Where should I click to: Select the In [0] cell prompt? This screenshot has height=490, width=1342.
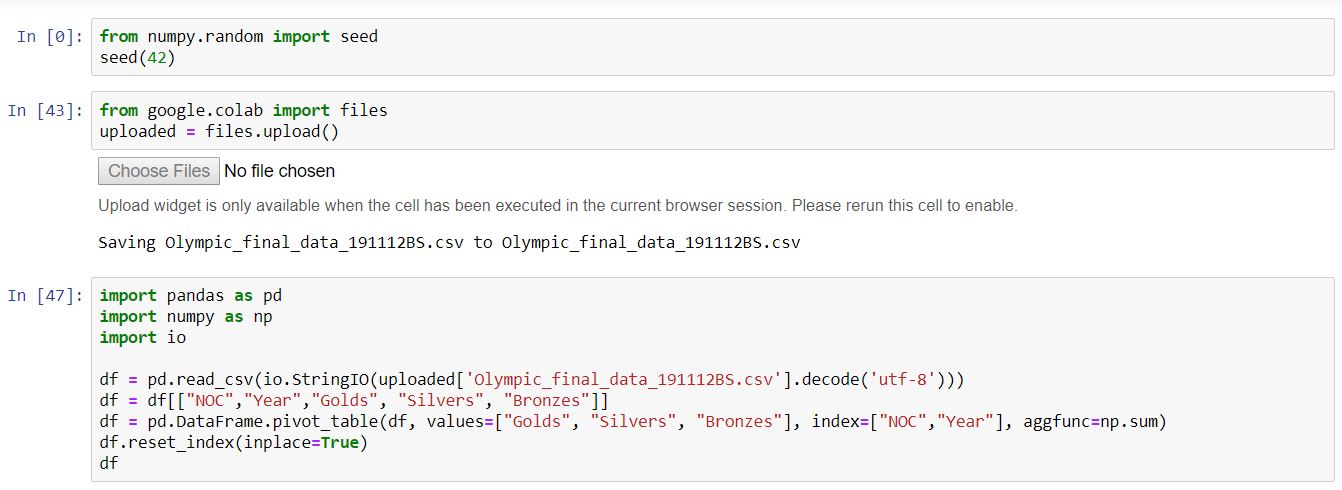[49, 37]
